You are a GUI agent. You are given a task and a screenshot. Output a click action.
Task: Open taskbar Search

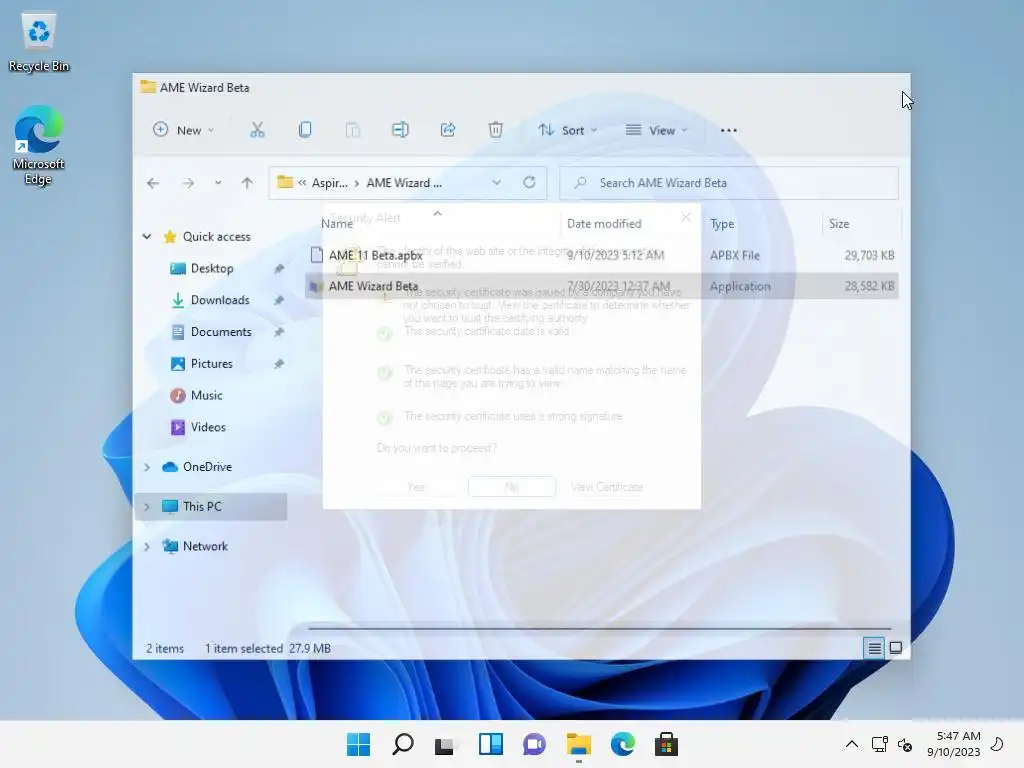pos(402,744)
